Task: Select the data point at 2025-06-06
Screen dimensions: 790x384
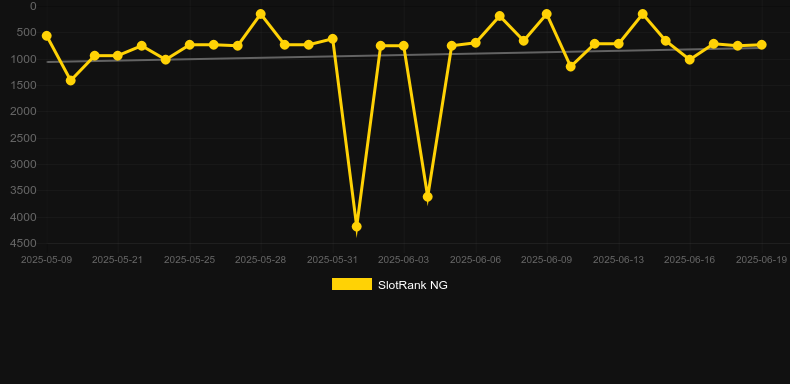Action: point(476,43)
